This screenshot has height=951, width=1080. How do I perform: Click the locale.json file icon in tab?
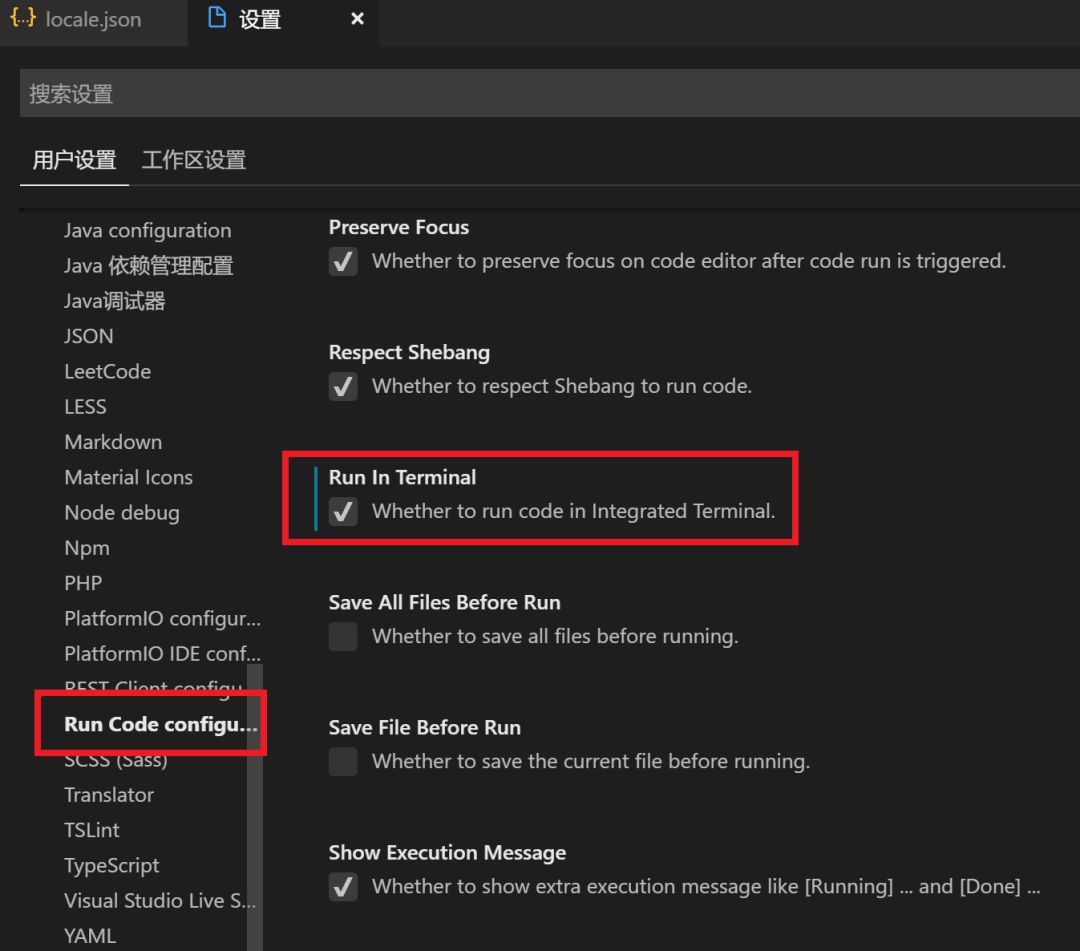click(24, 19)
